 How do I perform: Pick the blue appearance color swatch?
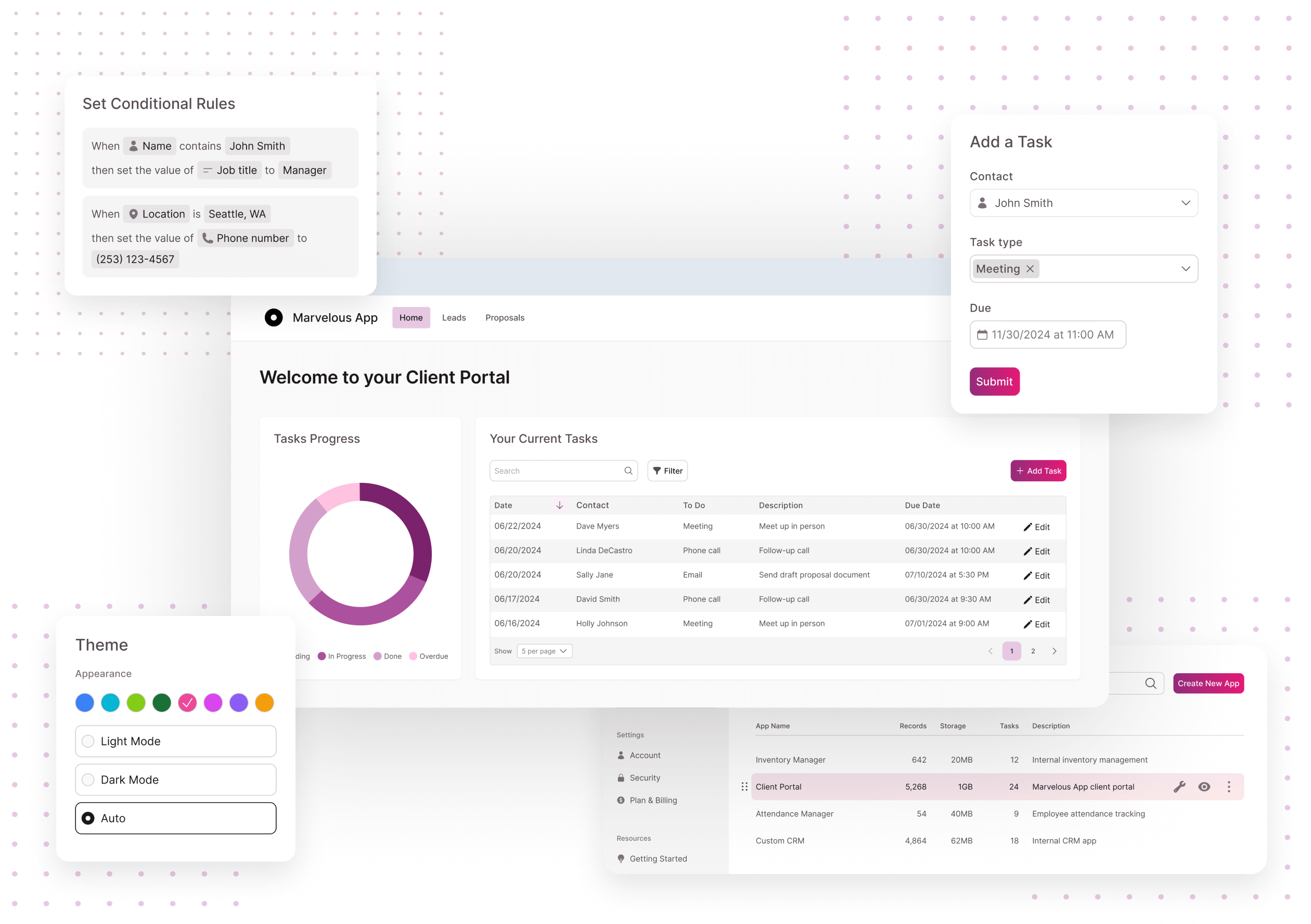(84, 703)
